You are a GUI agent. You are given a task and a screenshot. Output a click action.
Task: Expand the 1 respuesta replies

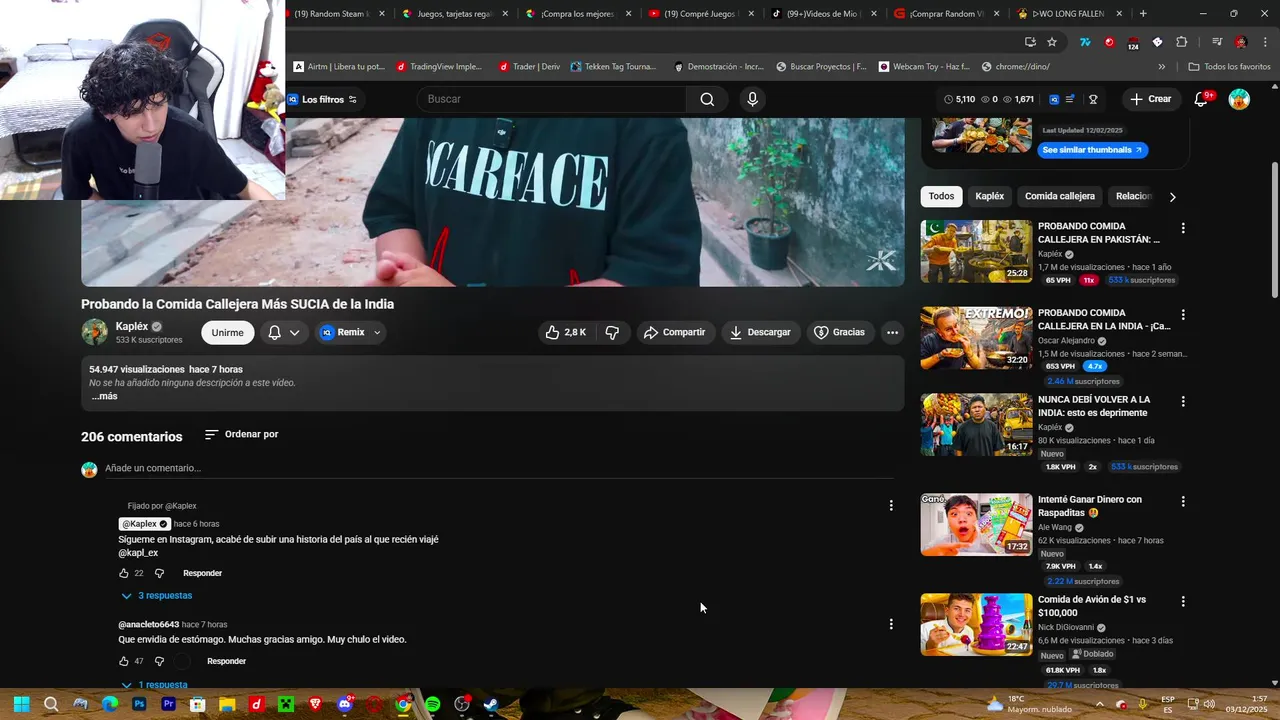154,685
